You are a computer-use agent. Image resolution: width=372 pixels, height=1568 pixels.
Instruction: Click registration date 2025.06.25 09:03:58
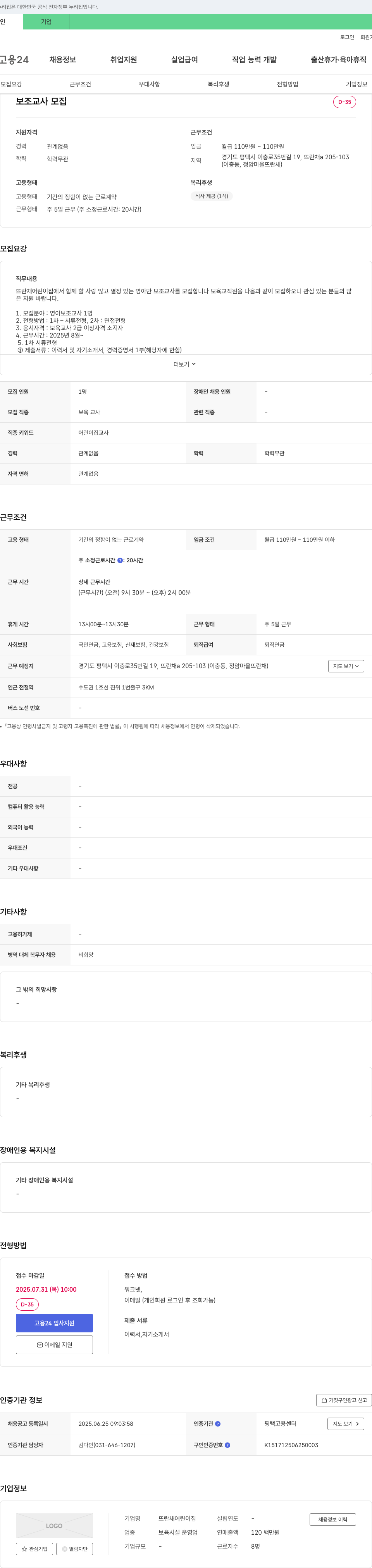pos(106,1424)
